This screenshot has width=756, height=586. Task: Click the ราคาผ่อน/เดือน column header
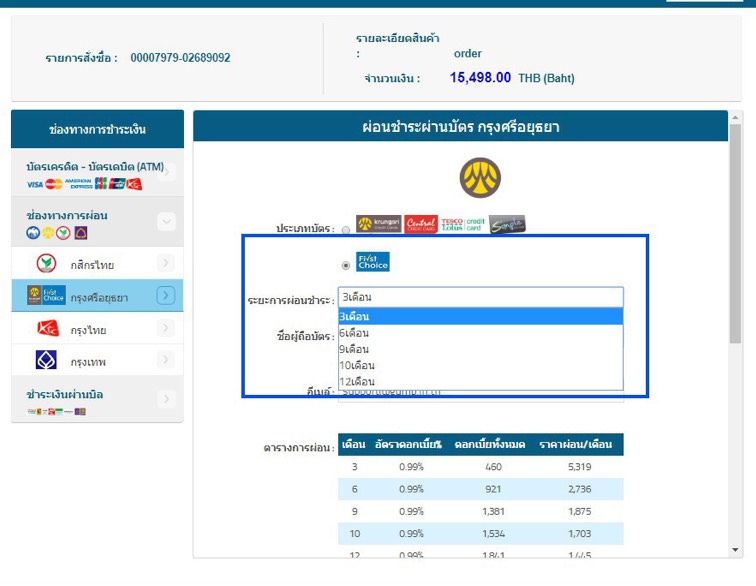576,444
